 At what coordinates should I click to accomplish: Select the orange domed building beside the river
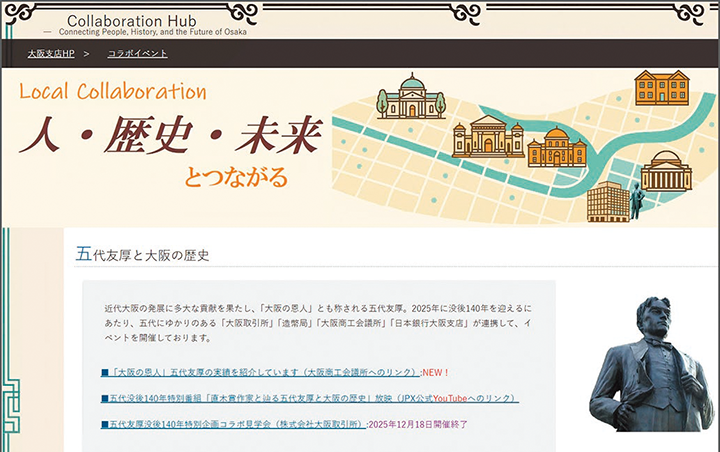[x=557, y=147]
